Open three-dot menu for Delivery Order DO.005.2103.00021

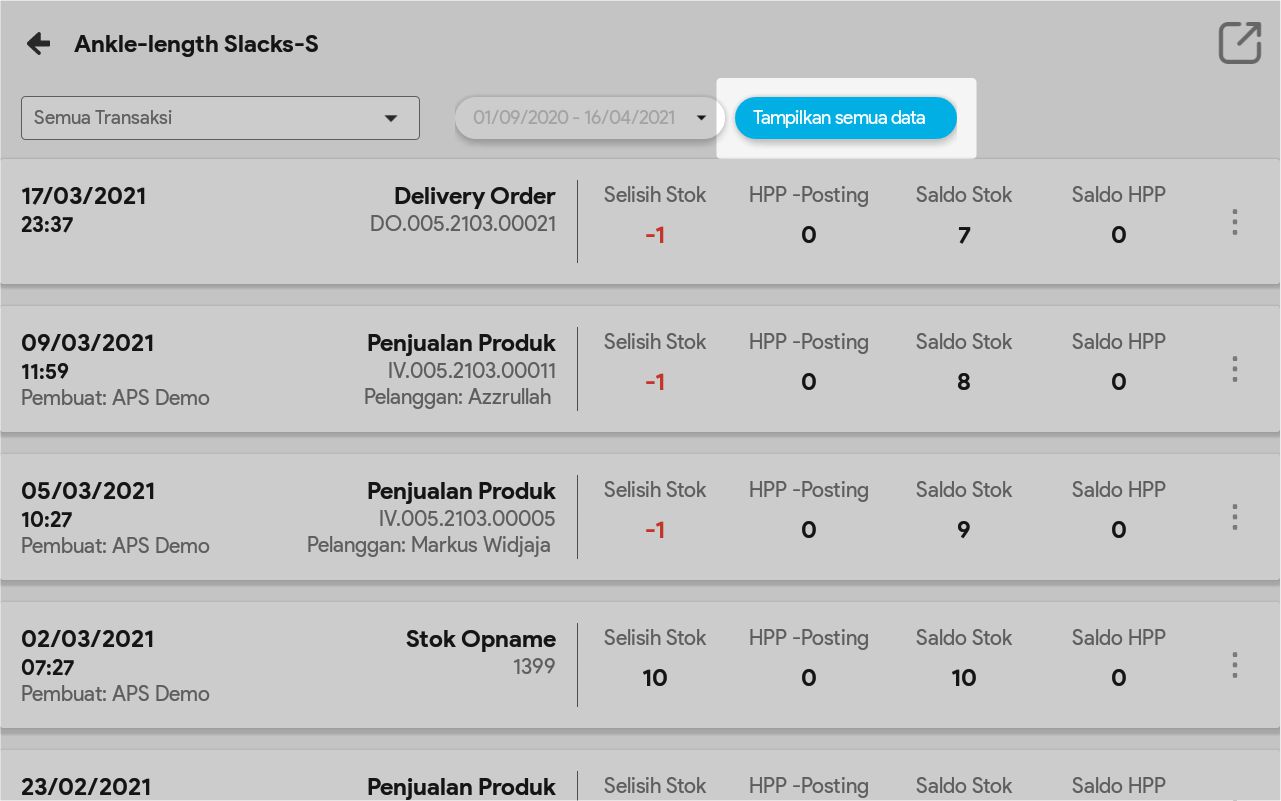[1235, 222]
